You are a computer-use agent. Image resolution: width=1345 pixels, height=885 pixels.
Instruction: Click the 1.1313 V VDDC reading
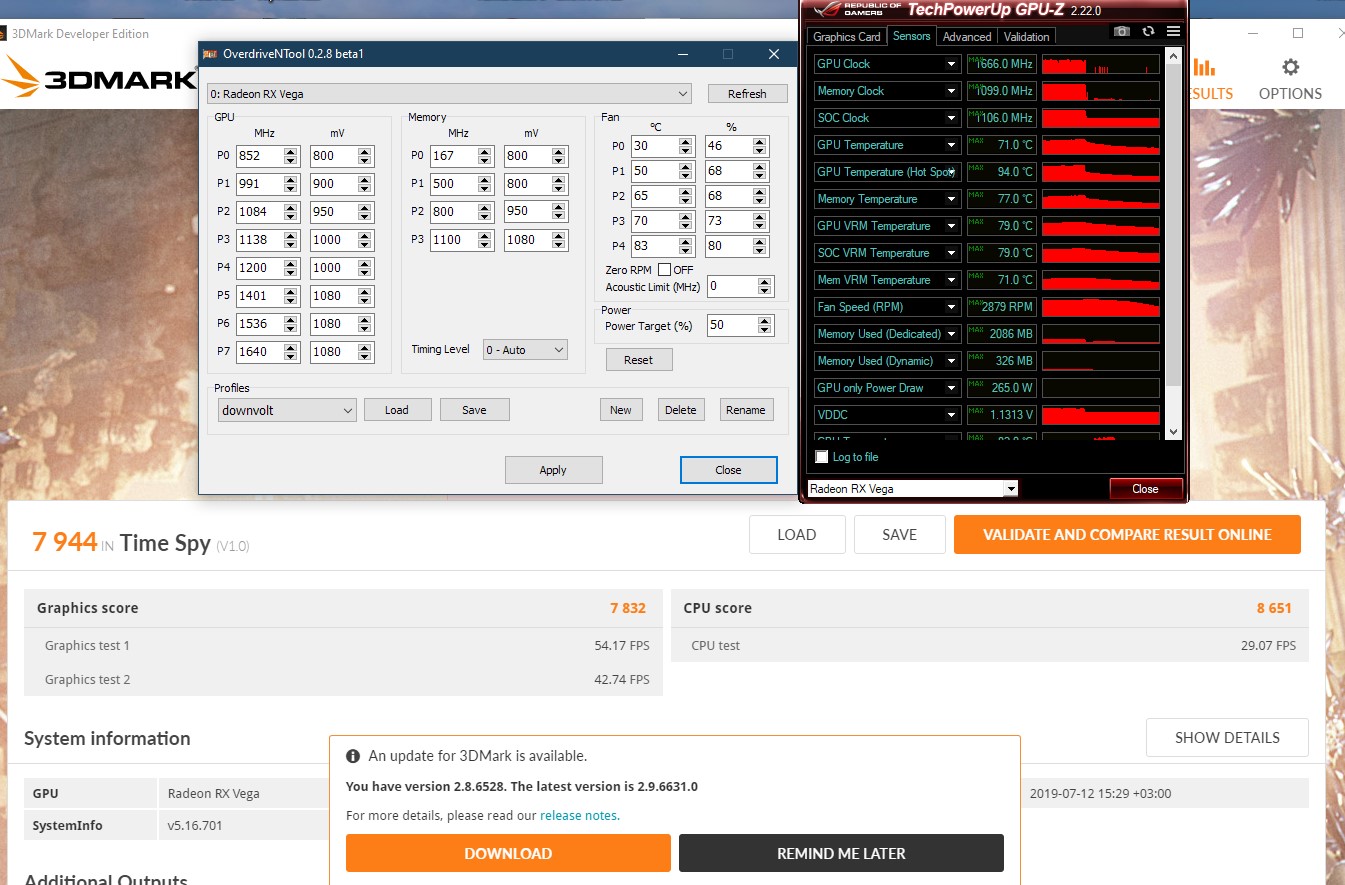click(x=1002, y=415)
